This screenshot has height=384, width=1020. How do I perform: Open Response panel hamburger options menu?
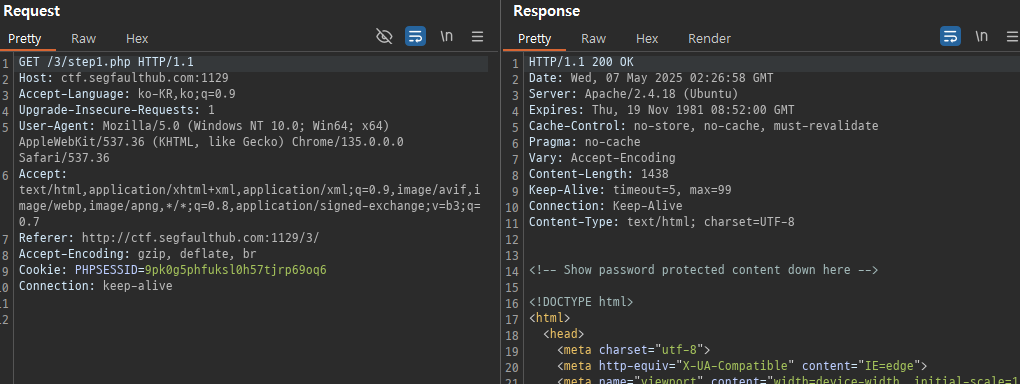(x=1012, y=36)
